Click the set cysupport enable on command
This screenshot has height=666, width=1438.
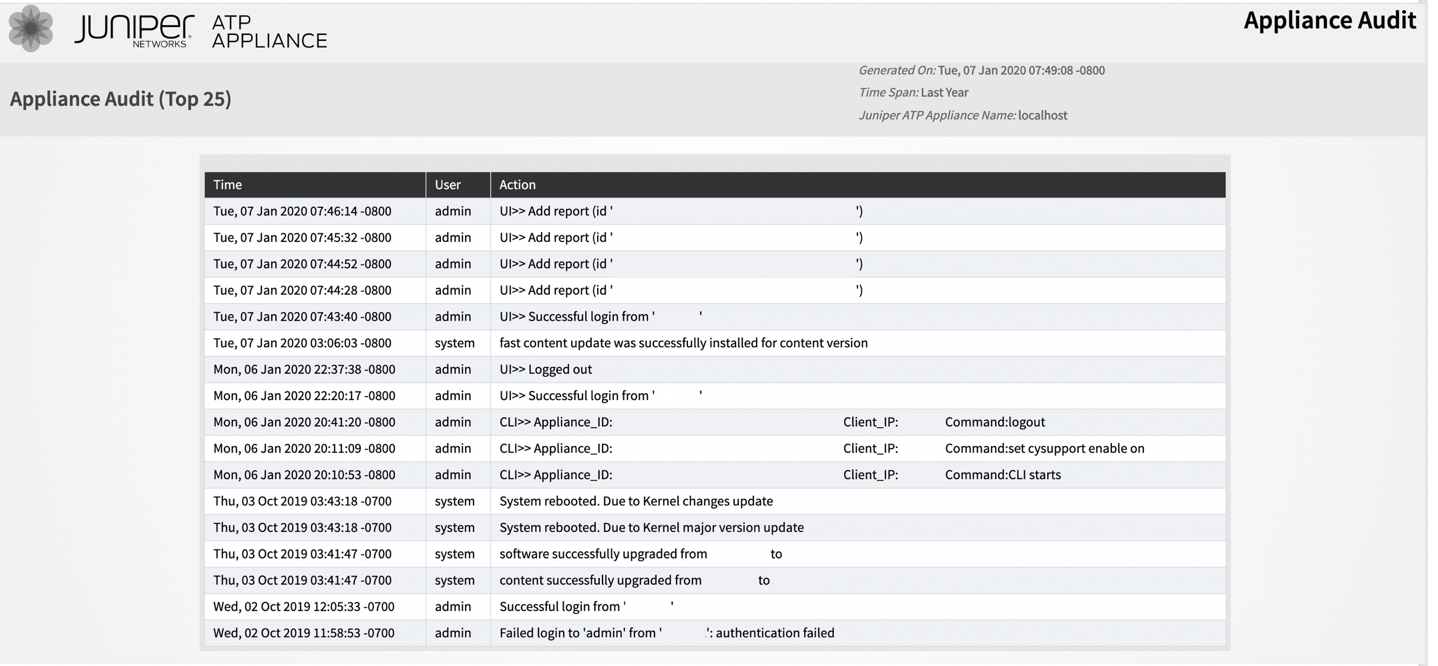1044,448
